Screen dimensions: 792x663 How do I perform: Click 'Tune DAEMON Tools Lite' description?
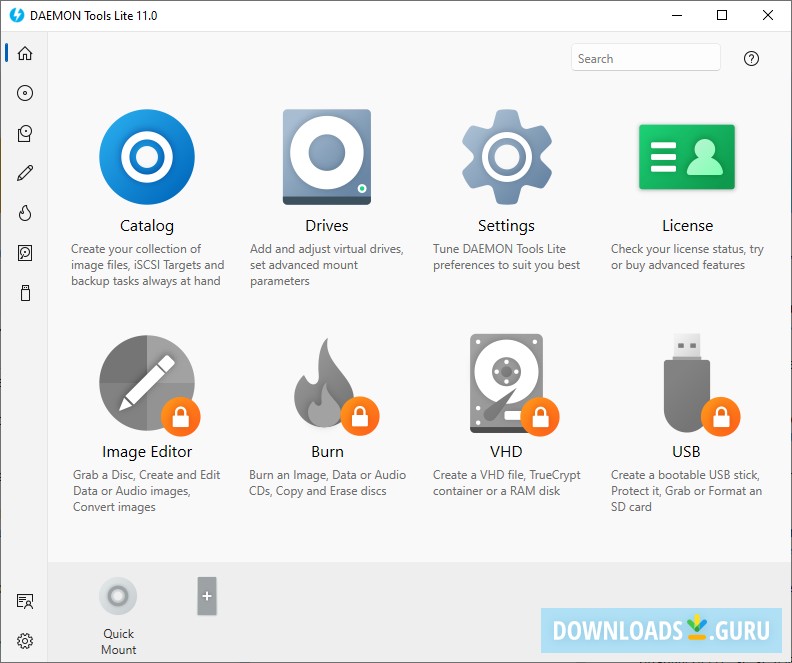coord(506,257)
